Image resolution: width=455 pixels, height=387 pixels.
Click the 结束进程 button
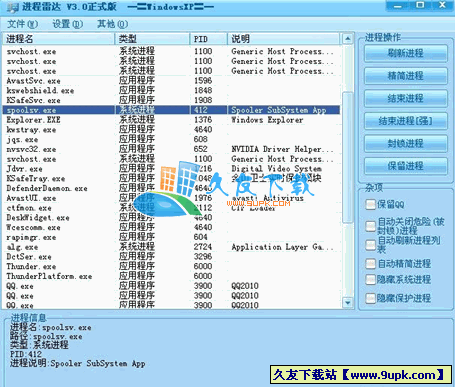tap(405, 98)
